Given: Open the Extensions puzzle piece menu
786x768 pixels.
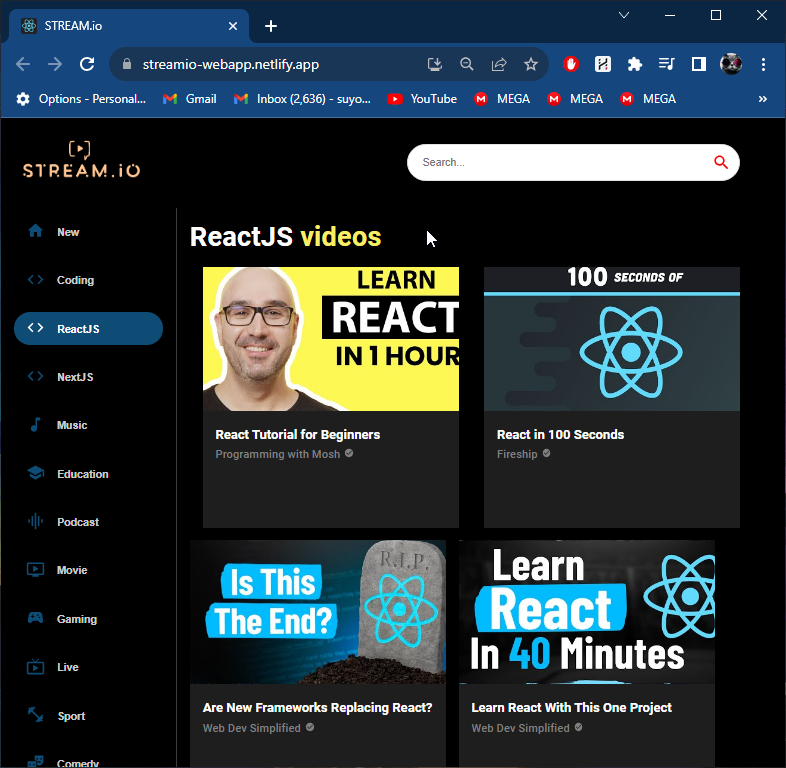Looking at the screenshot, I should click(x=635, y=64).
